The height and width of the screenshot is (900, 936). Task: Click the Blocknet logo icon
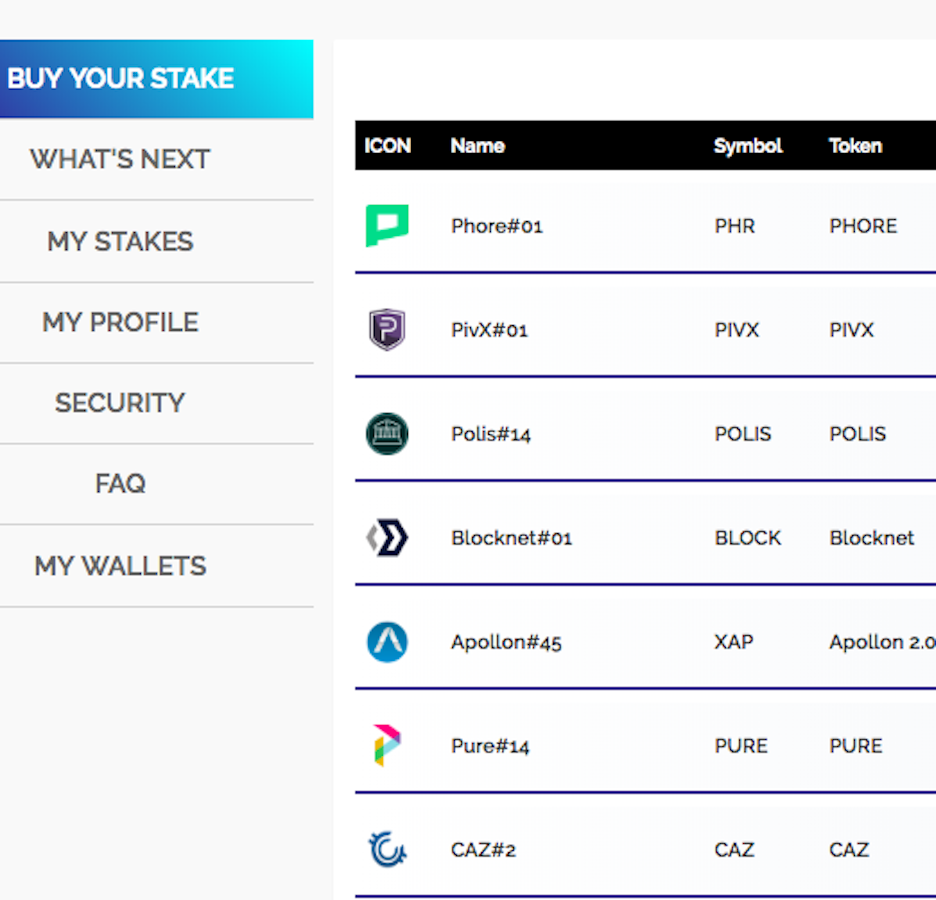pyautogui.click(x=387, y=538)
